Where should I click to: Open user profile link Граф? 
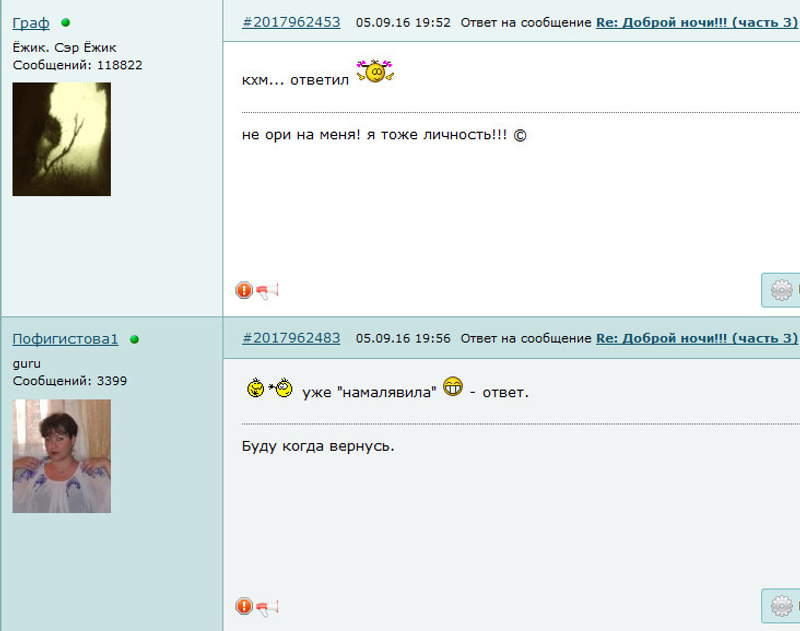click(x=31, y=23)
